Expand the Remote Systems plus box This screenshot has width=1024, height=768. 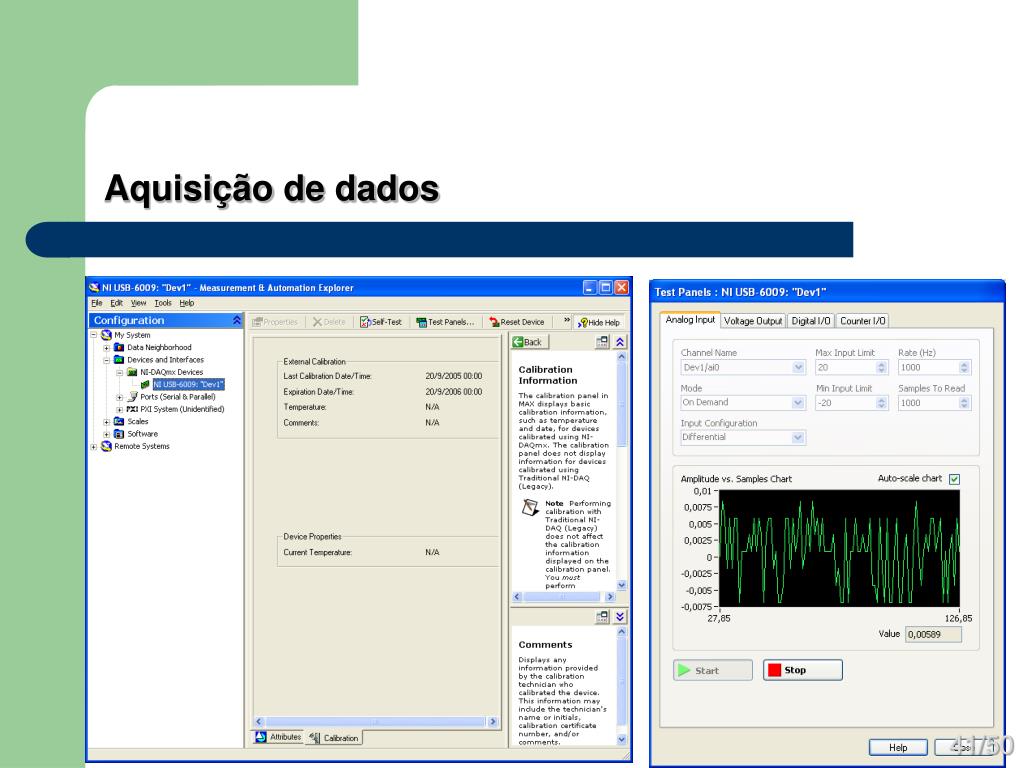click(x=93, y=447)
